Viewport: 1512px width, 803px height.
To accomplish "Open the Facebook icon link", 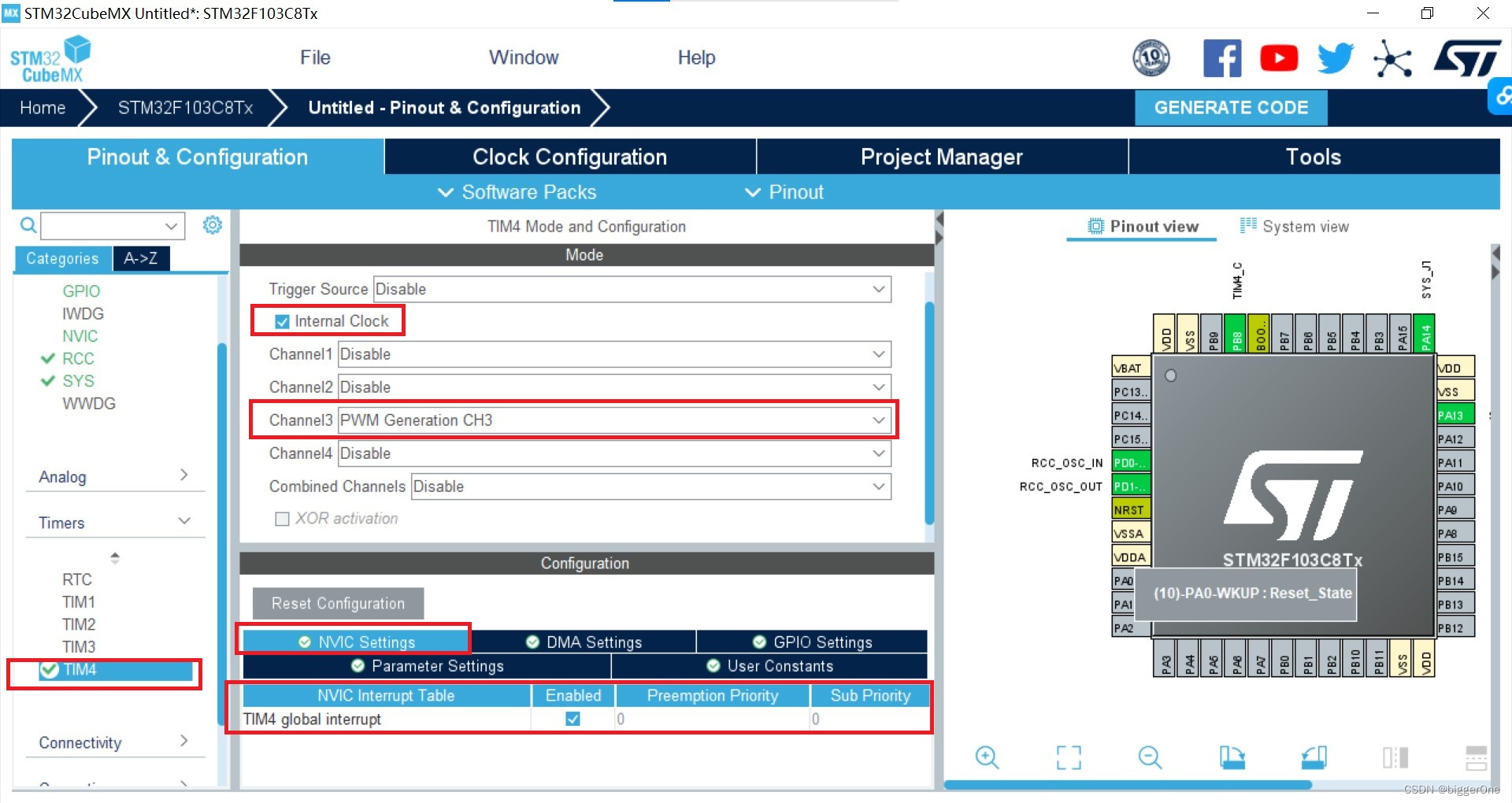I will (1221, 58).
